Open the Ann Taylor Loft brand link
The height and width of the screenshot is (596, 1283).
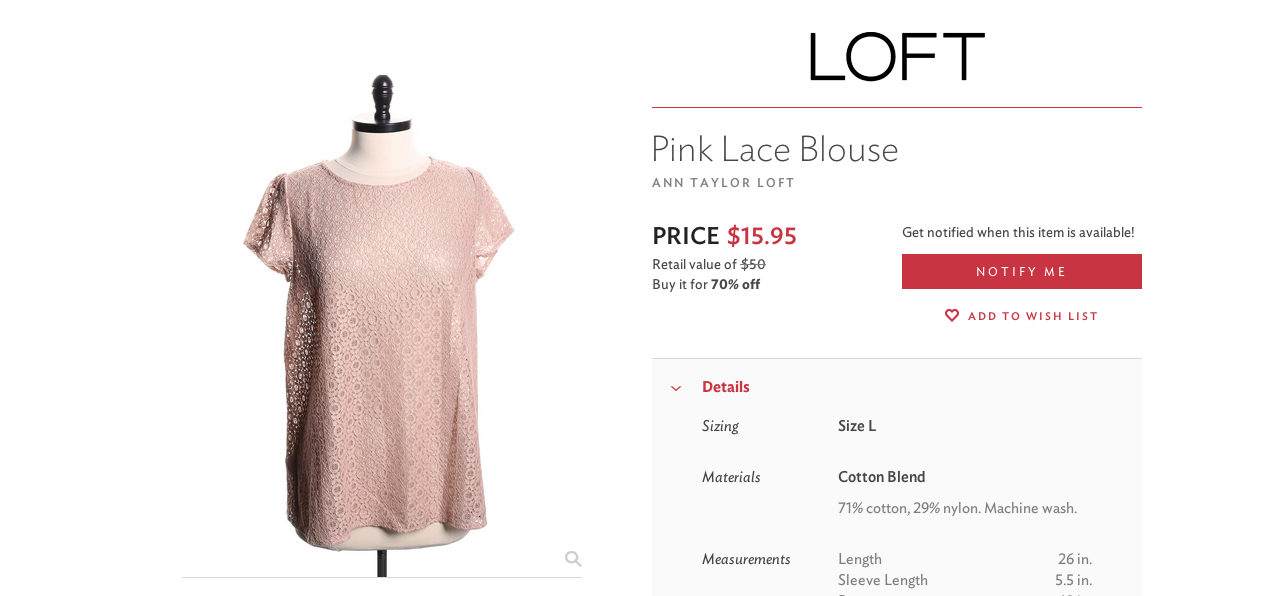(723, 183)
